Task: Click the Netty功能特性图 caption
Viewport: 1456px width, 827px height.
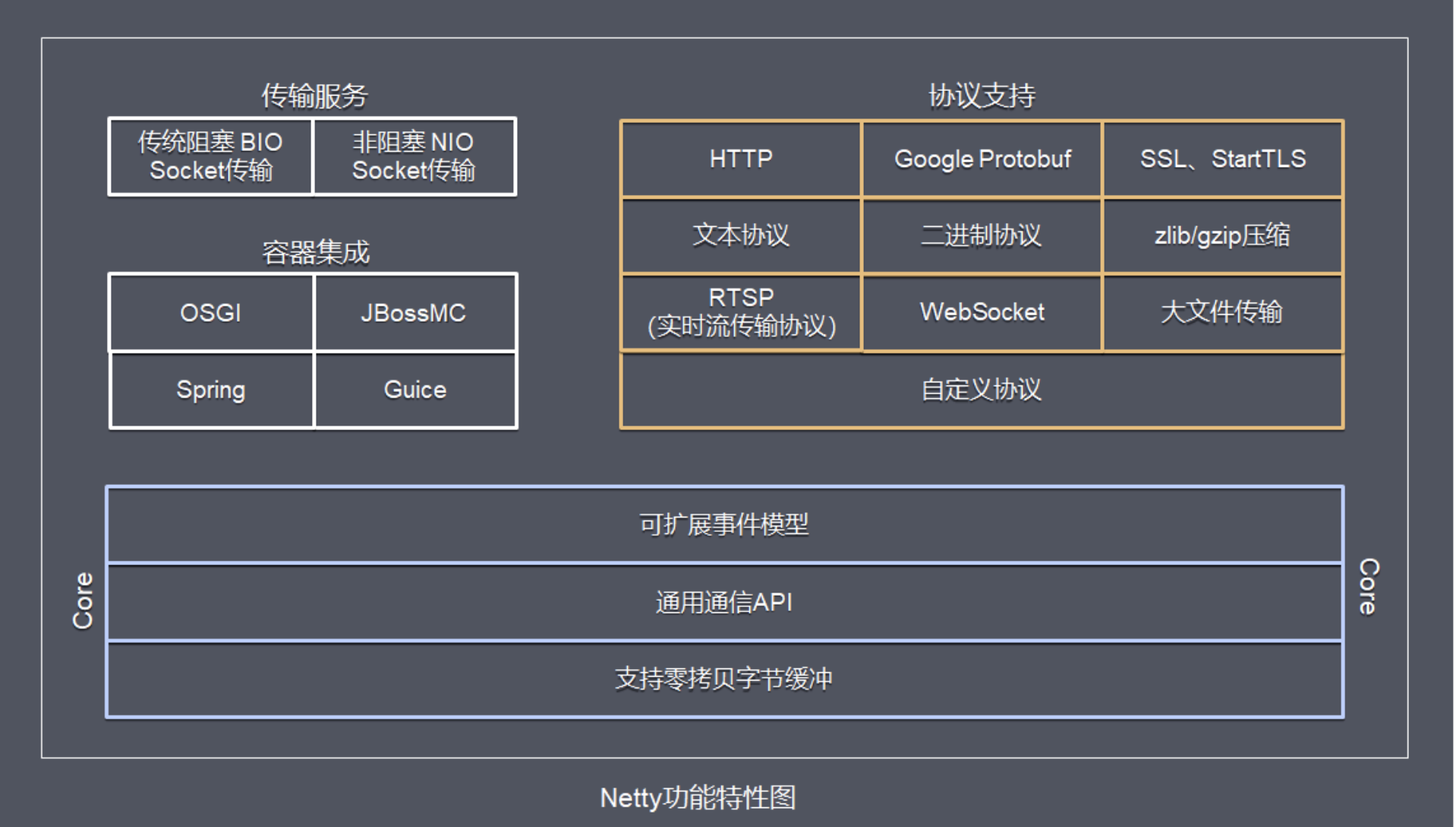Action: 698,797
